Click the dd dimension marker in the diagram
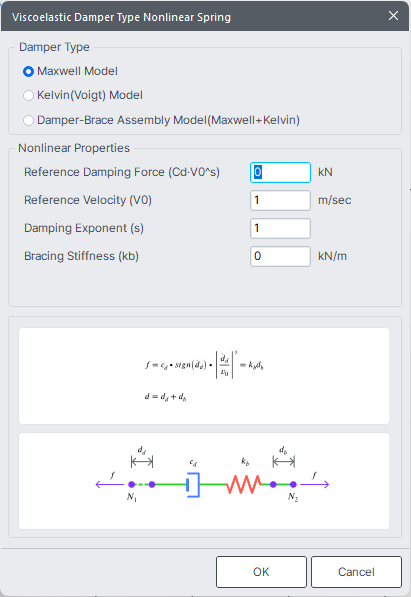Screen dimensions: 411x597 point(142,457)
